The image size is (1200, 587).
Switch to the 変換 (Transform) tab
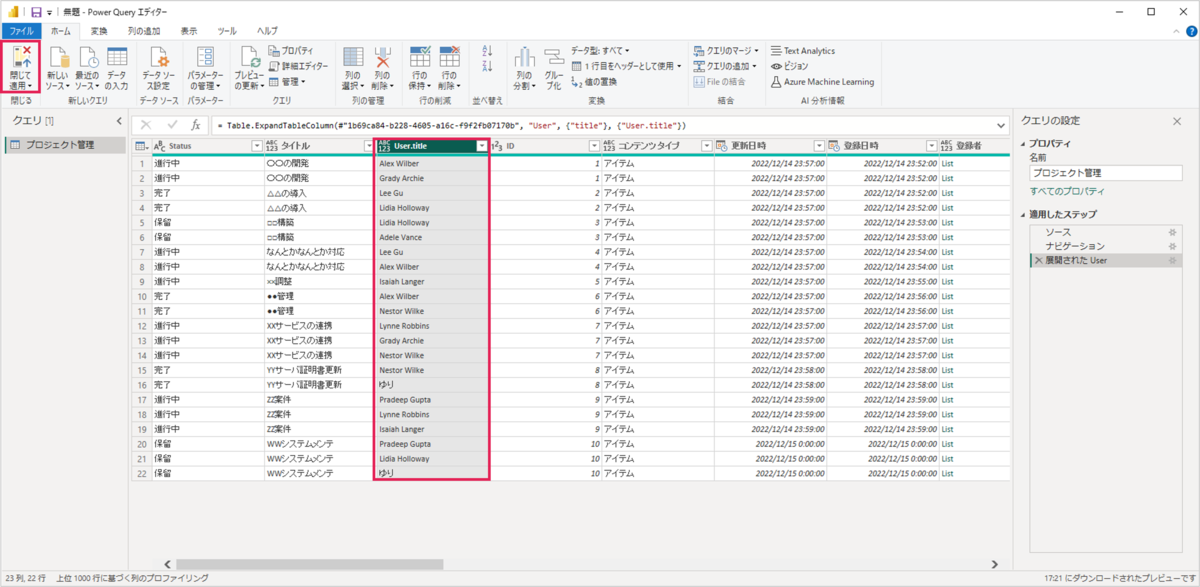(x=100, y=31)
